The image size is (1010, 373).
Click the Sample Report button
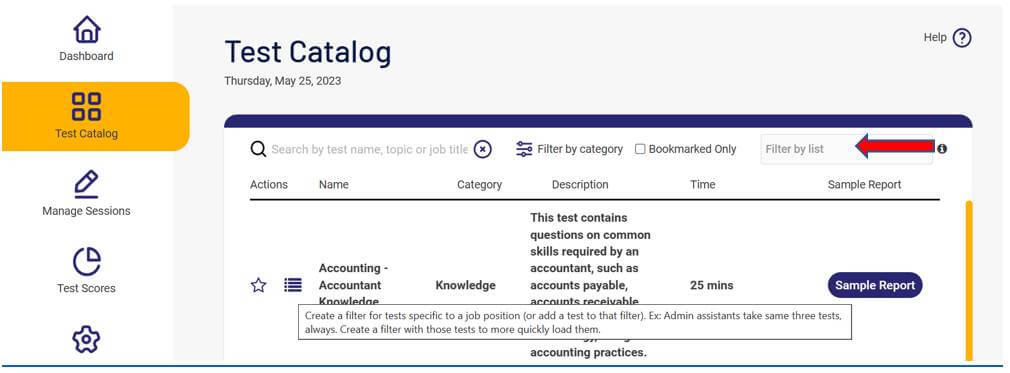click(875, 285)
